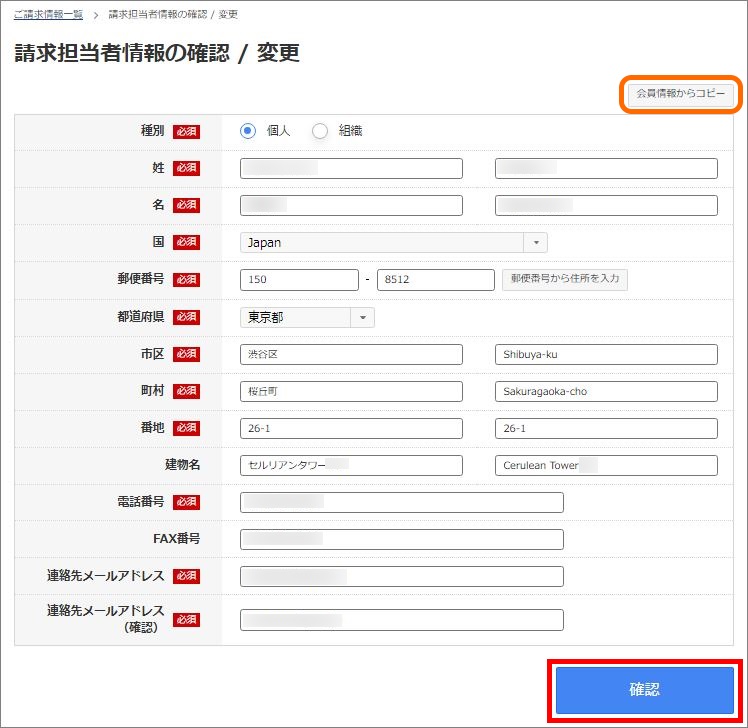Select the 個人 radio button
The width and height of the screenshot is (748, 728).
point(248,131)
